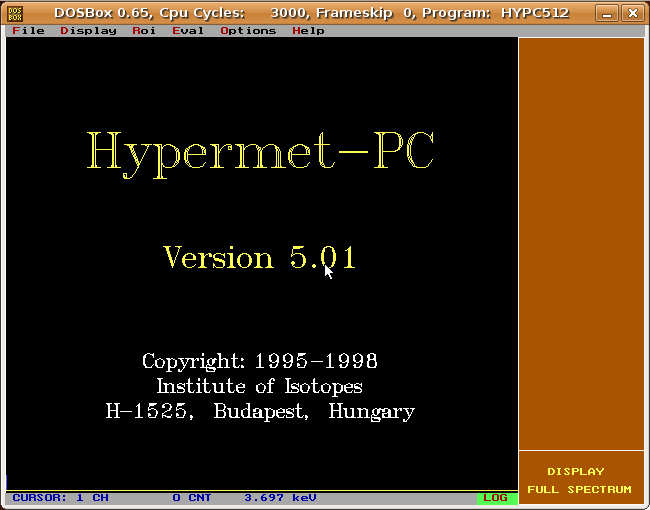Close the DOSBox window
The image size is (650, 510).
tap(633, 14)
